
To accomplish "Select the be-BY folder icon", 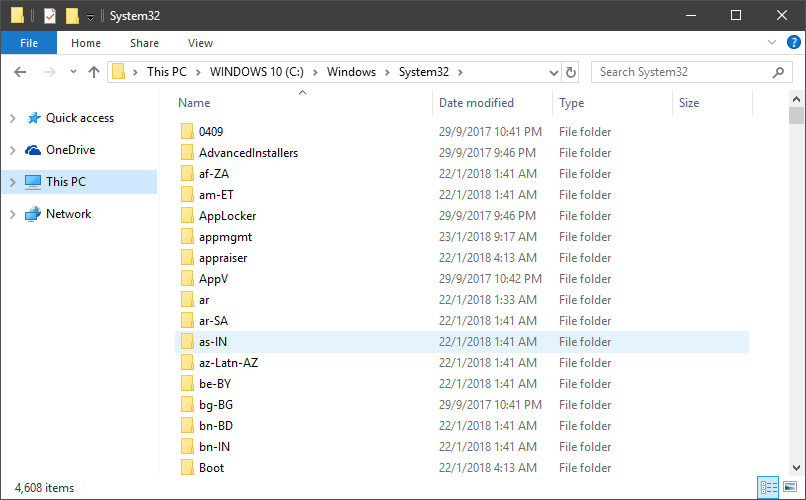I will 187,384.
